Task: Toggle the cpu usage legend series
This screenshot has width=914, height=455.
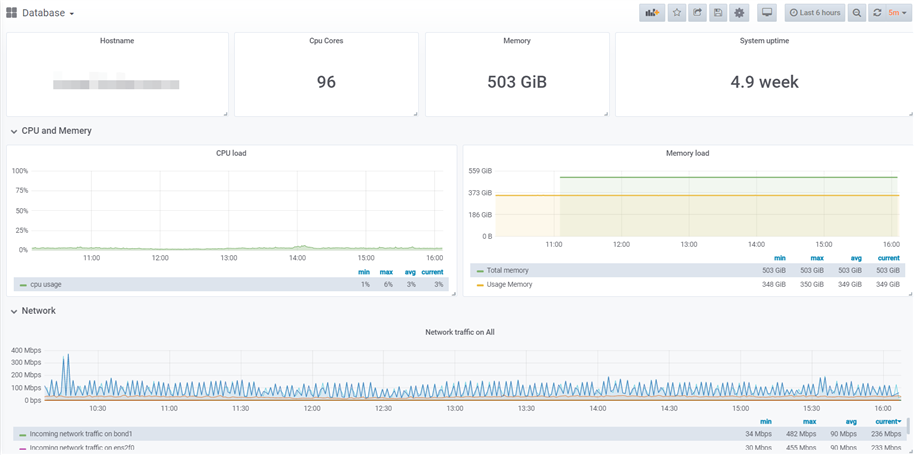Action: pyautogui.click(x=45, y=284)
